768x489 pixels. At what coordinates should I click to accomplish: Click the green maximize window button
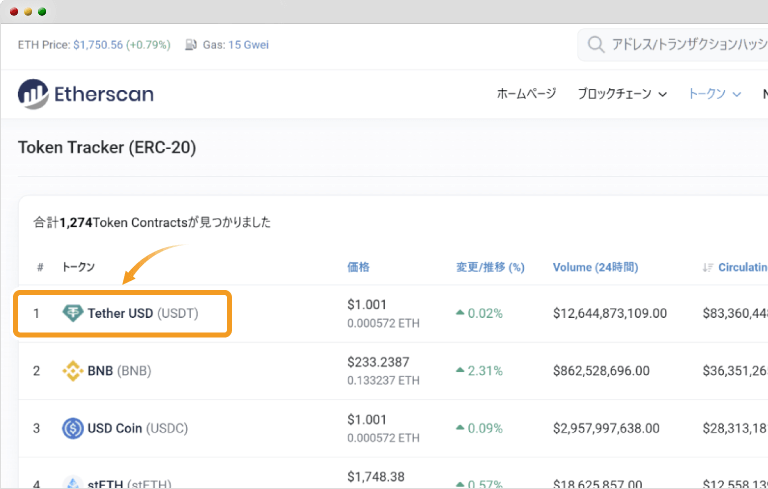[x=42, y=11]
